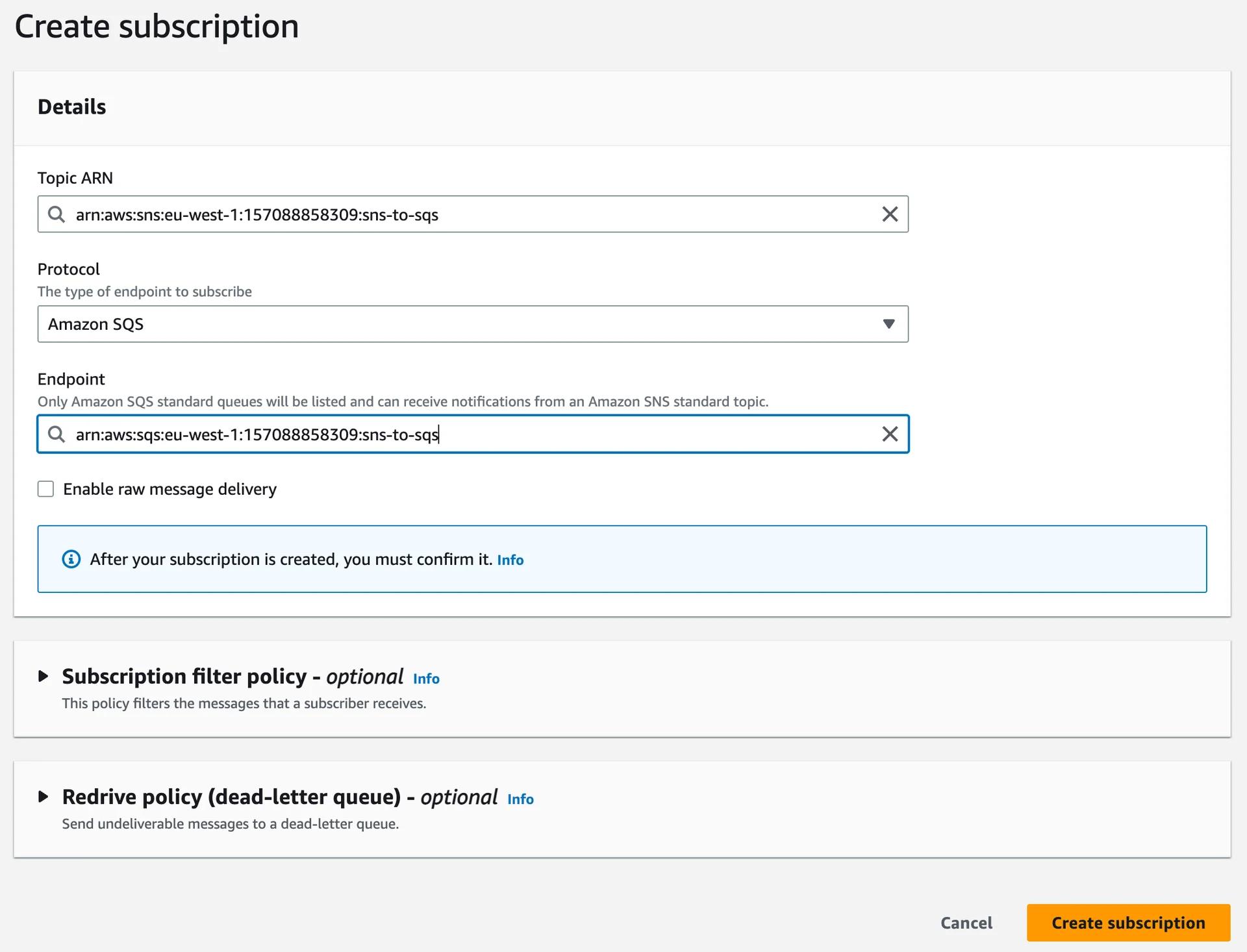Screen dimensions: 1247x952
Task: Click the search icon in Endpoint field
Action: (57, 434)
